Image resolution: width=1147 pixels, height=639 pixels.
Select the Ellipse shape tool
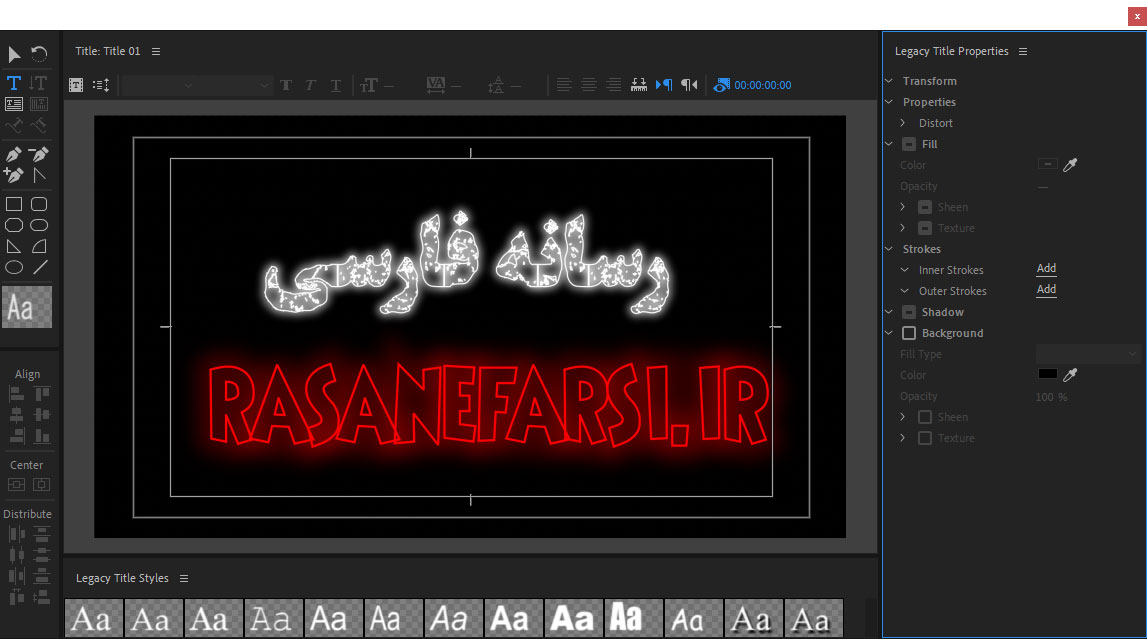(x=14, y=268)
